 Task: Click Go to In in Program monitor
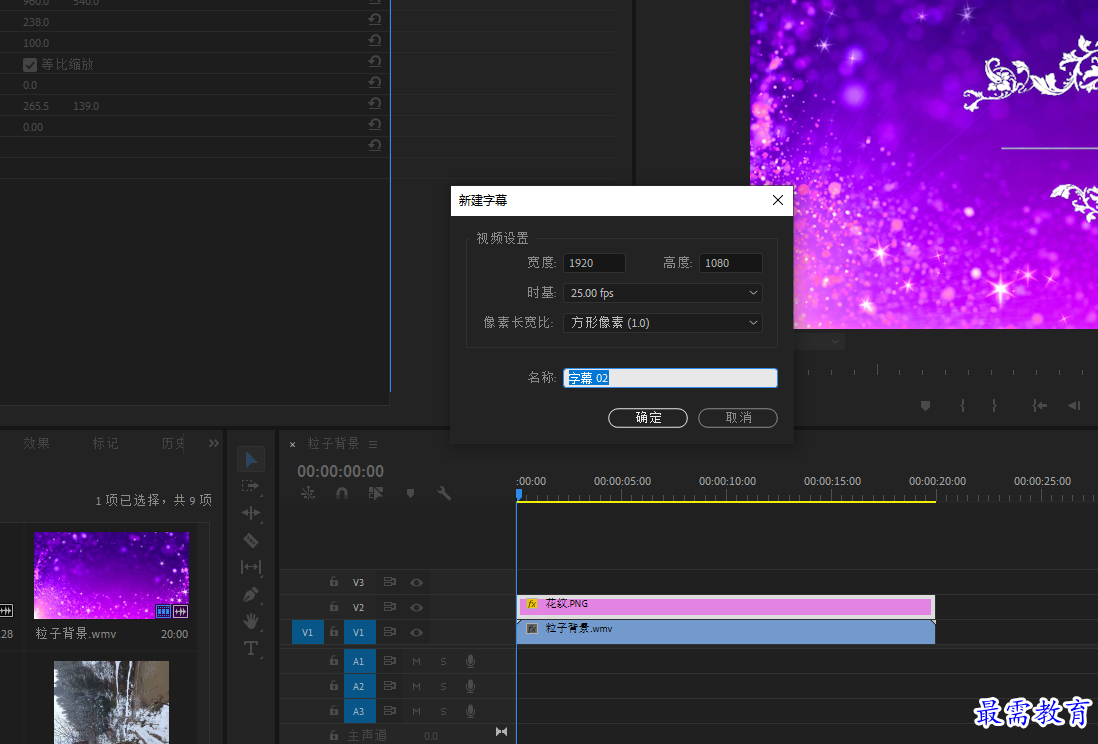click(x=1040, y=406)
